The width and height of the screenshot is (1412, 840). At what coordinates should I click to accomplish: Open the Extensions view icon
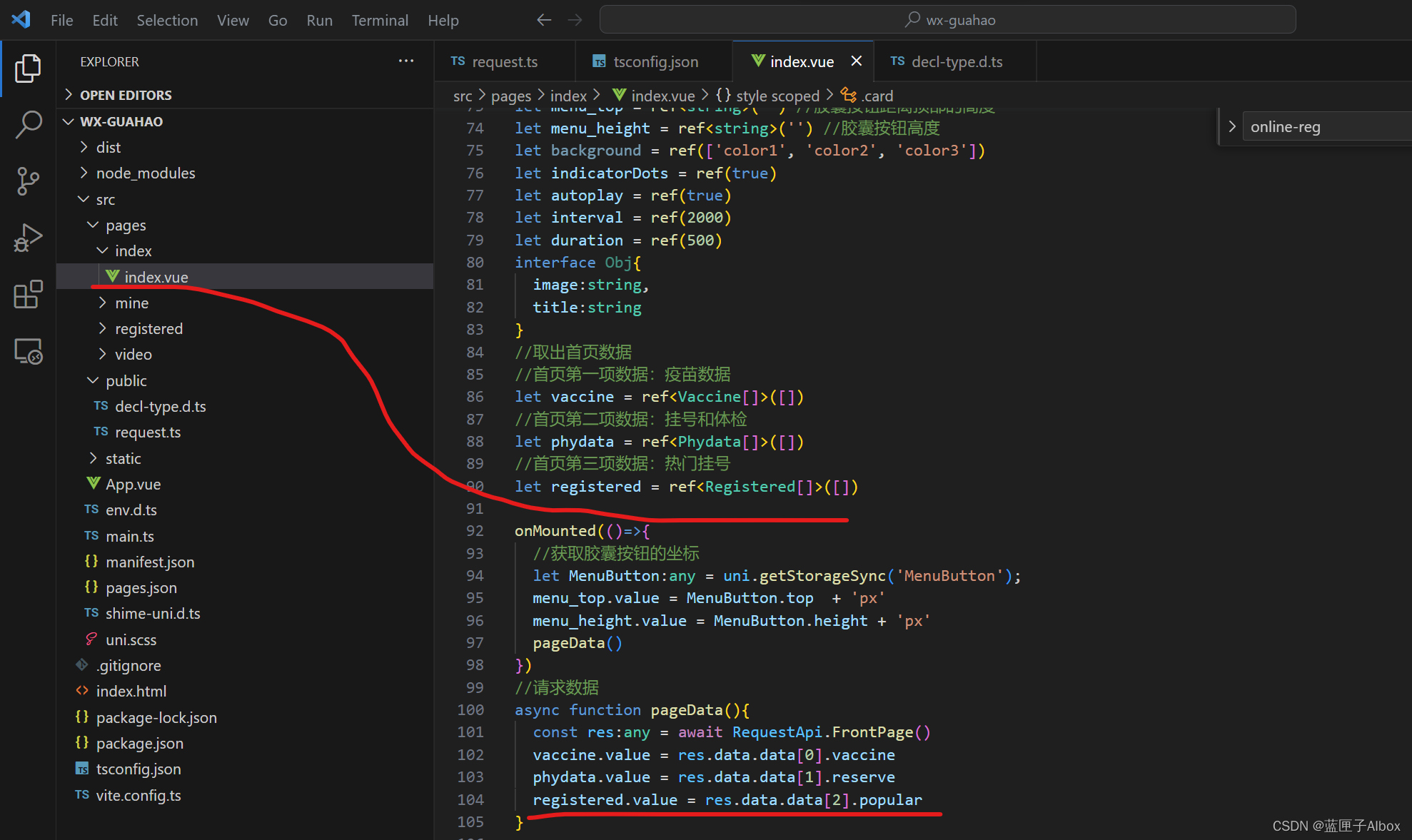point(28,294)
